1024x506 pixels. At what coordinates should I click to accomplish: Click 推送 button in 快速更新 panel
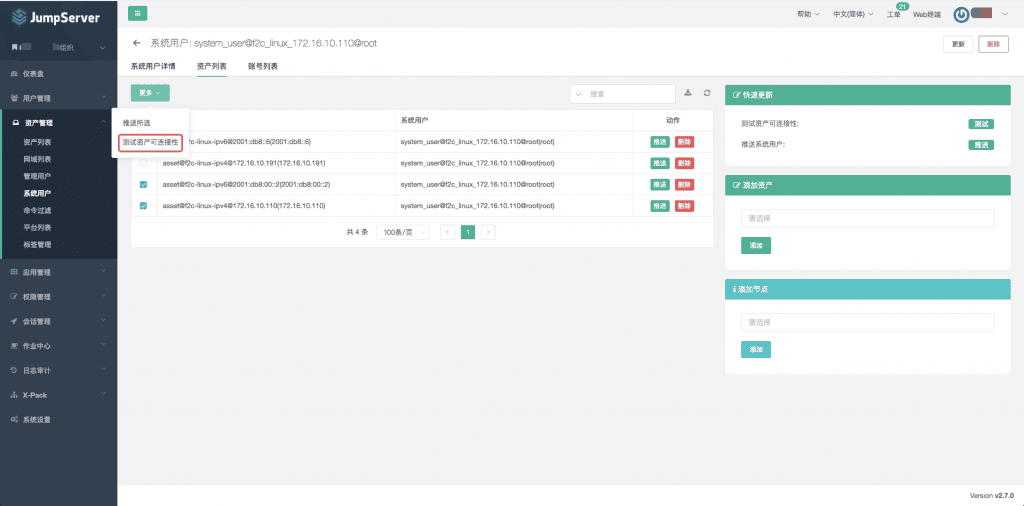pos(981,145)
